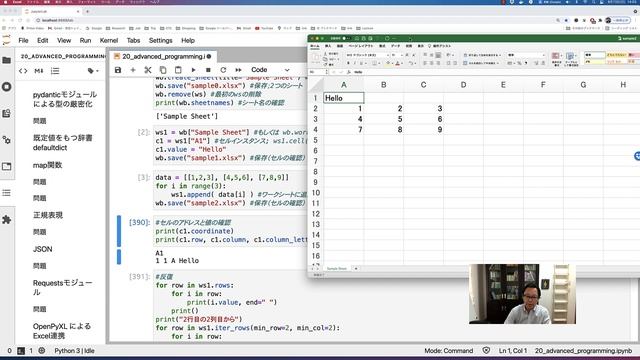This screenshot has width=640, height=360.
Task: Save the notebook with the floppy disk icon
Action: point(118,70)
